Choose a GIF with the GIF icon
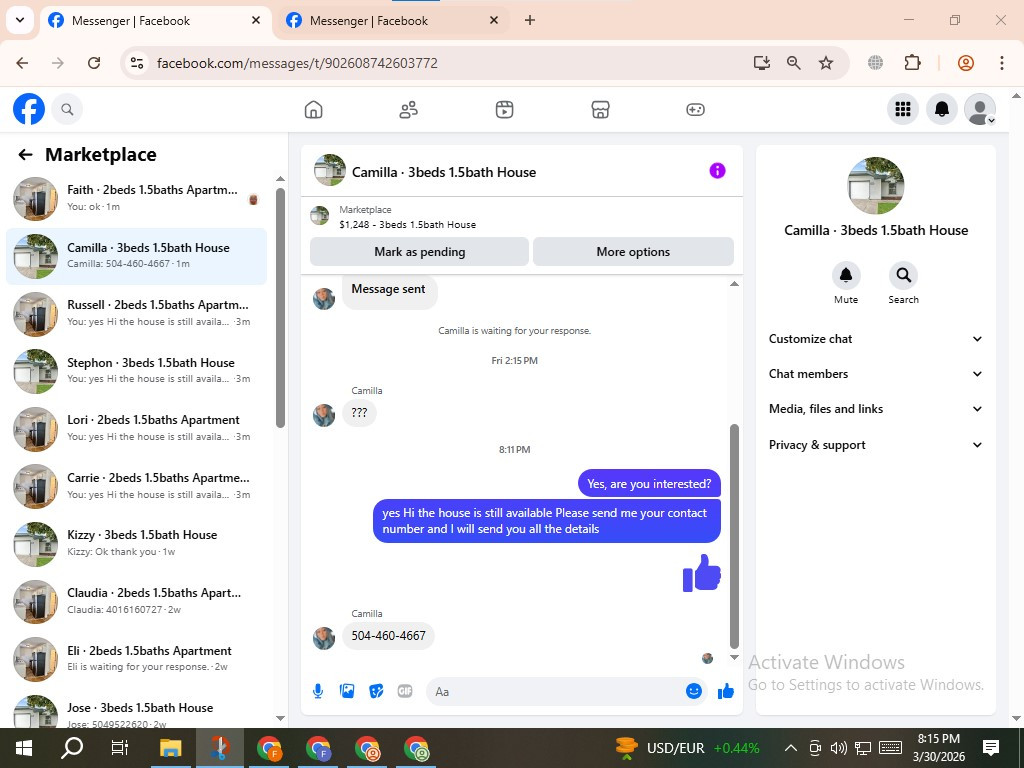 click(x=405, y=691)
